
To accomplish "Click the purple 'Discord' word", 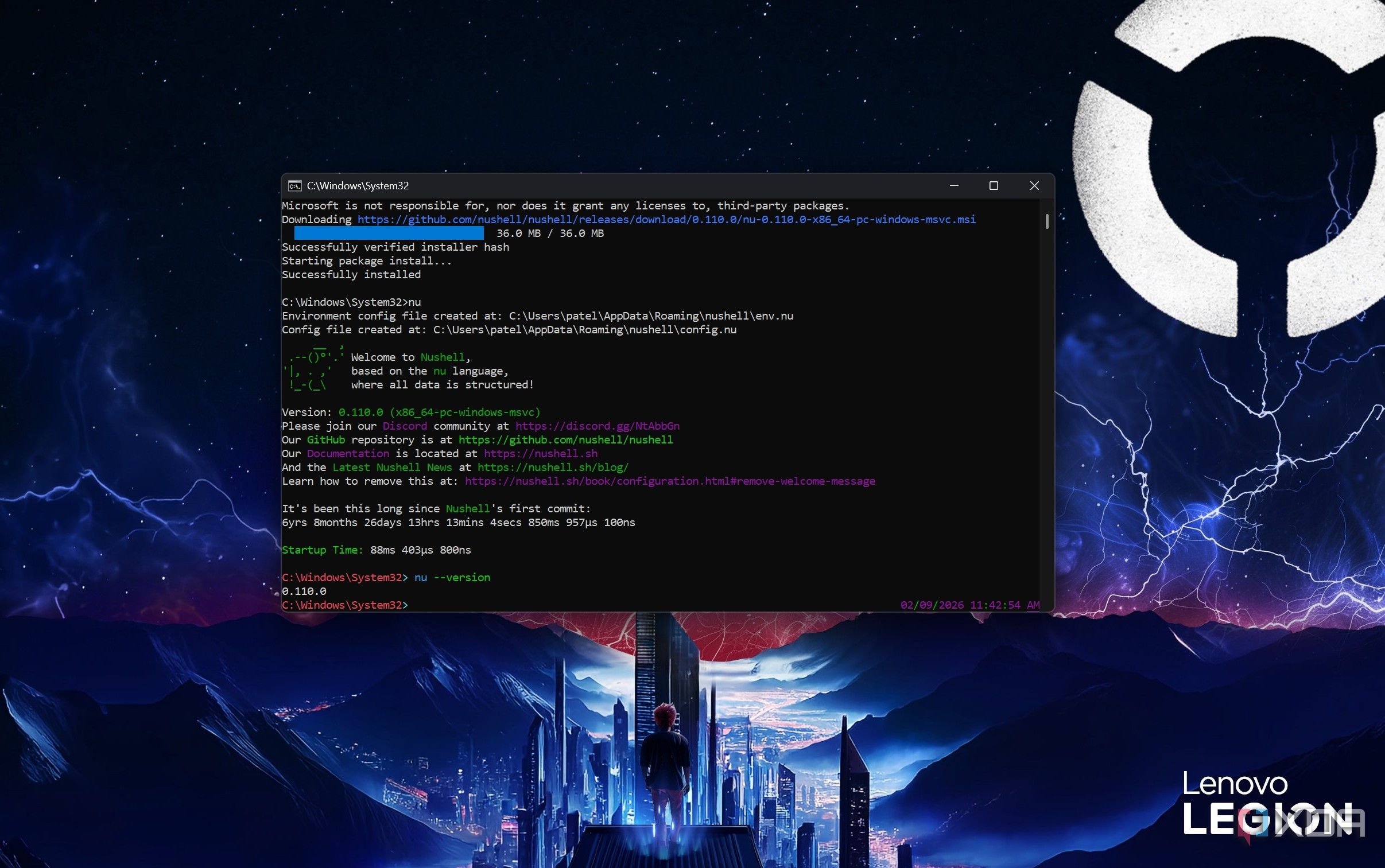I will coord(404,426).
